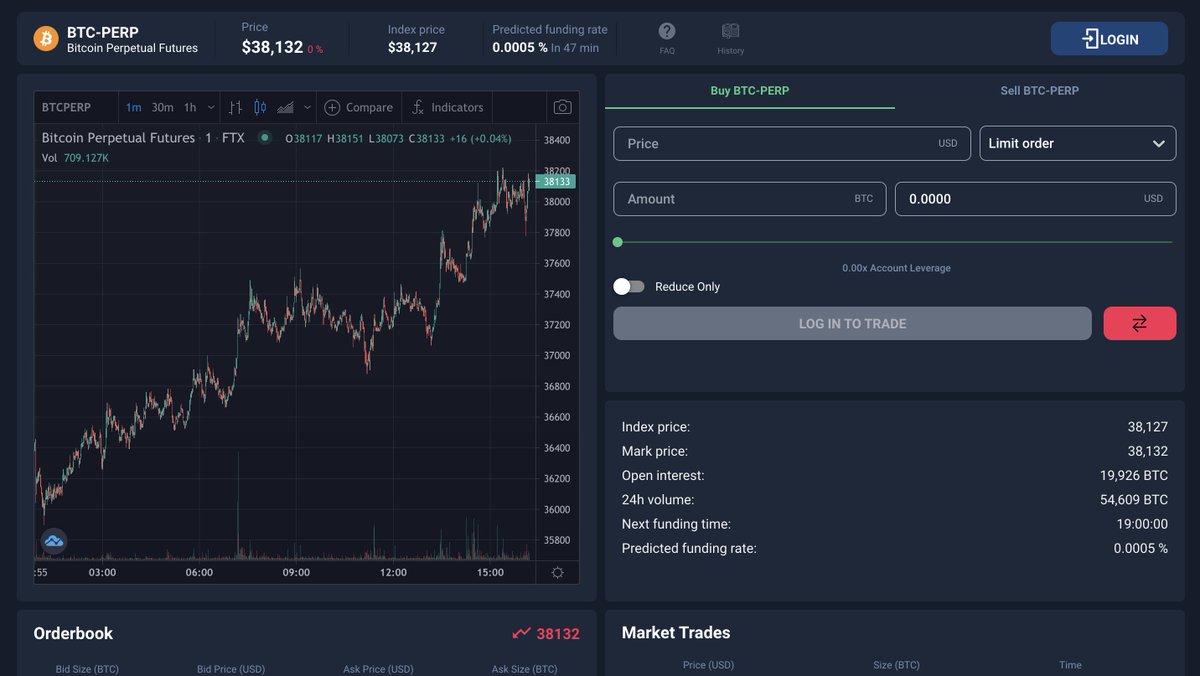Viewport: 1200px width, 676px height.
Task: Click the Market Trades Time column header
Action: (x=1070, y=665)
